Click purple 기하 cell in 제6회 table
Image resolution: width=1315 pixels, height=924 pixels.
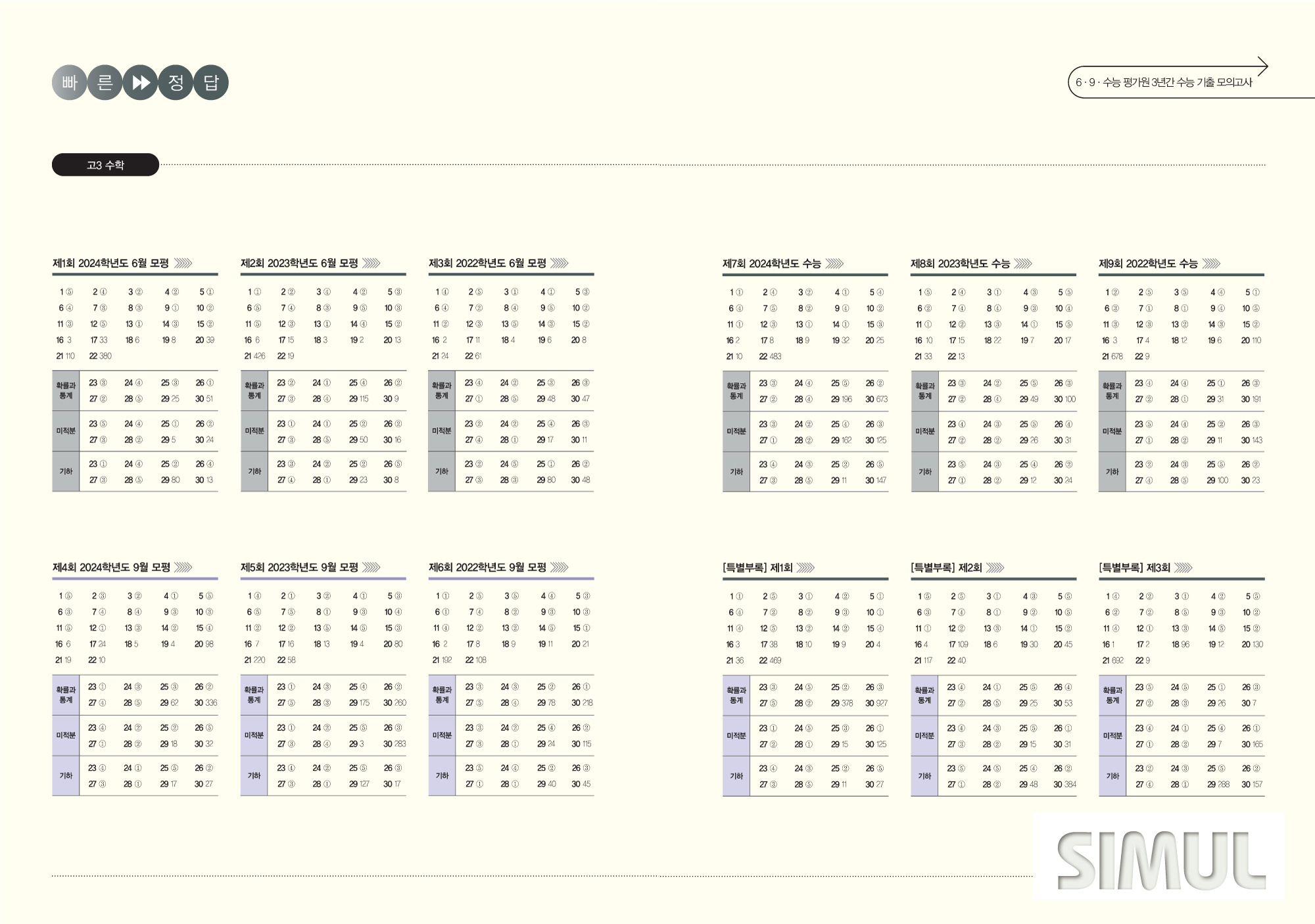click(x=442, y=775)
